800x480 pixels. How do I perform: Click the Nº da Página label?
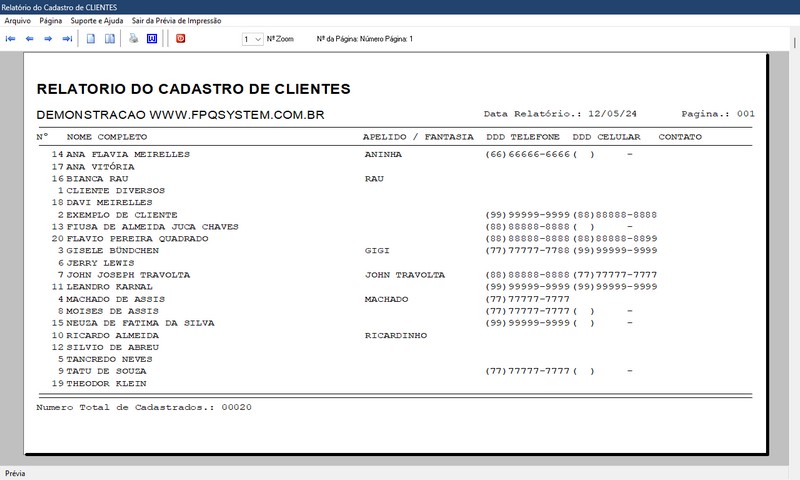click(364, 39)
